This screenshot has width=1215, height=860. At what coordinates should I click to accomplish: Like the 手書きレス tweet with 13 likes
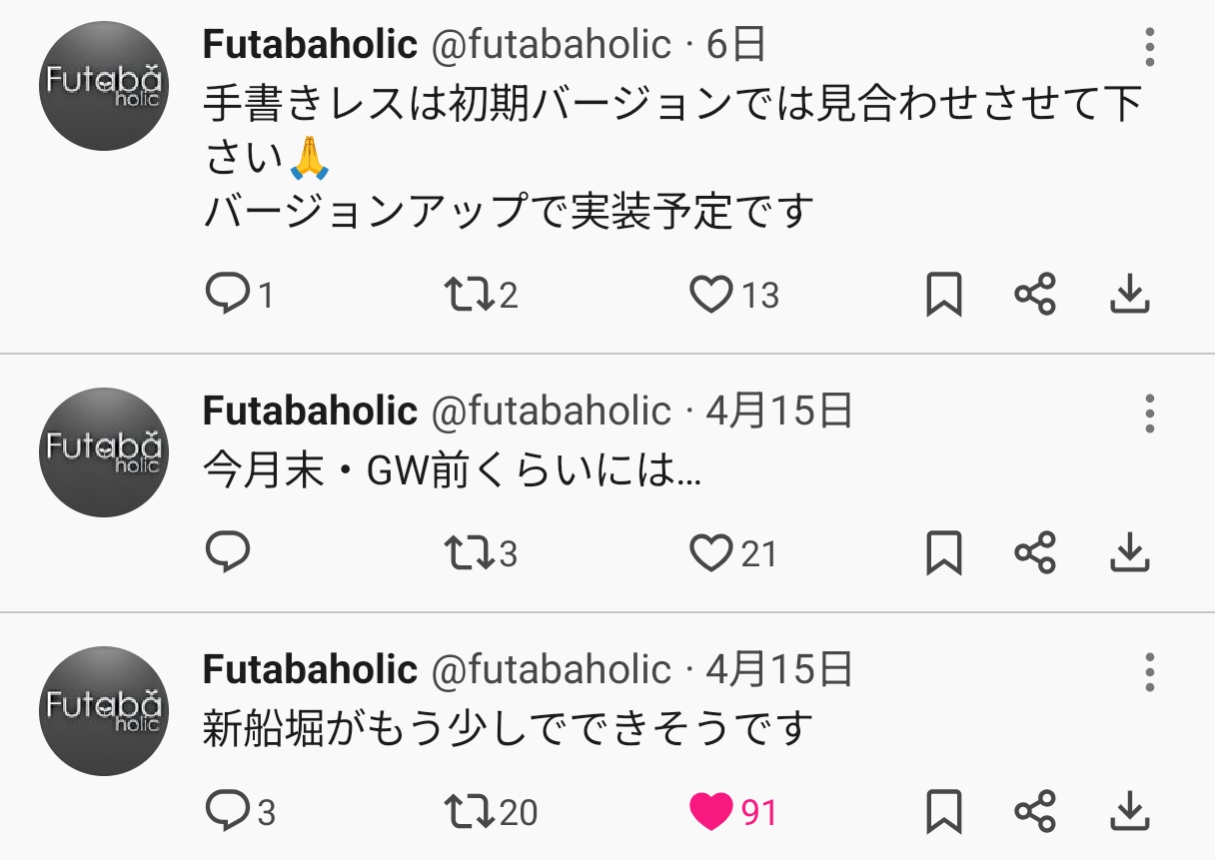[x=711, y=294]
